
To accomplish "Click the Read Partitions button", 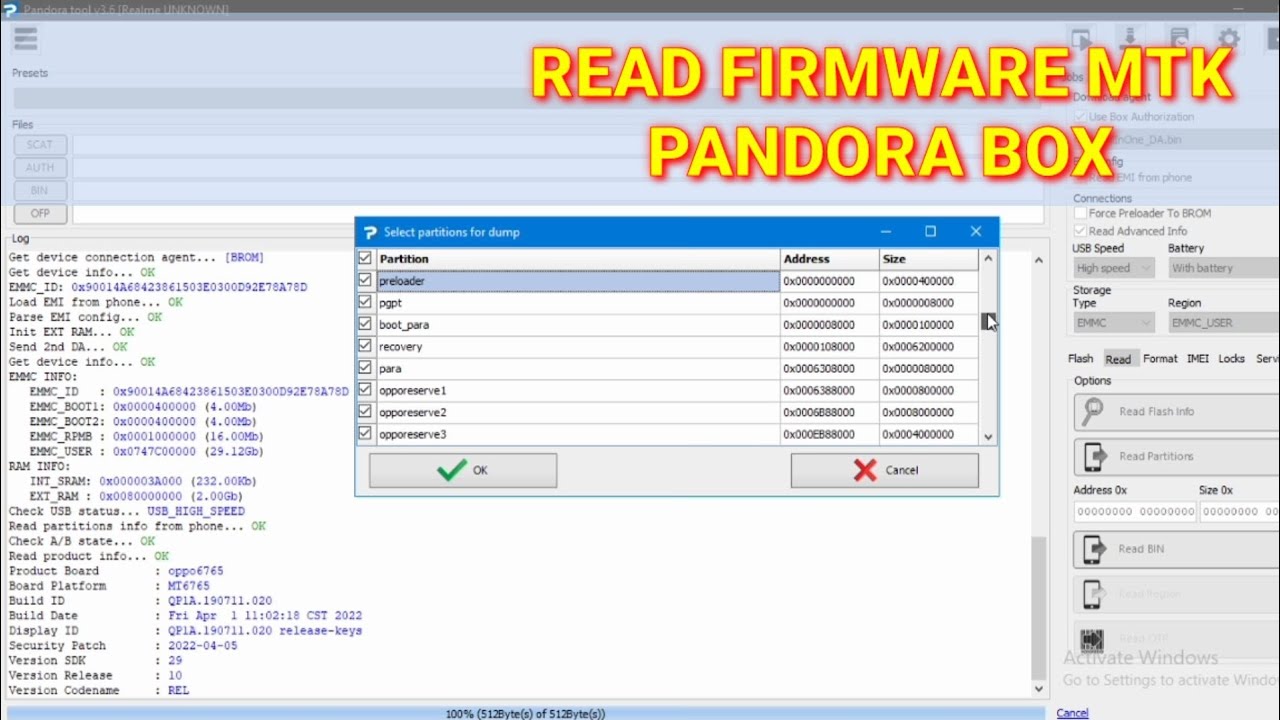I will (1176, 456).
